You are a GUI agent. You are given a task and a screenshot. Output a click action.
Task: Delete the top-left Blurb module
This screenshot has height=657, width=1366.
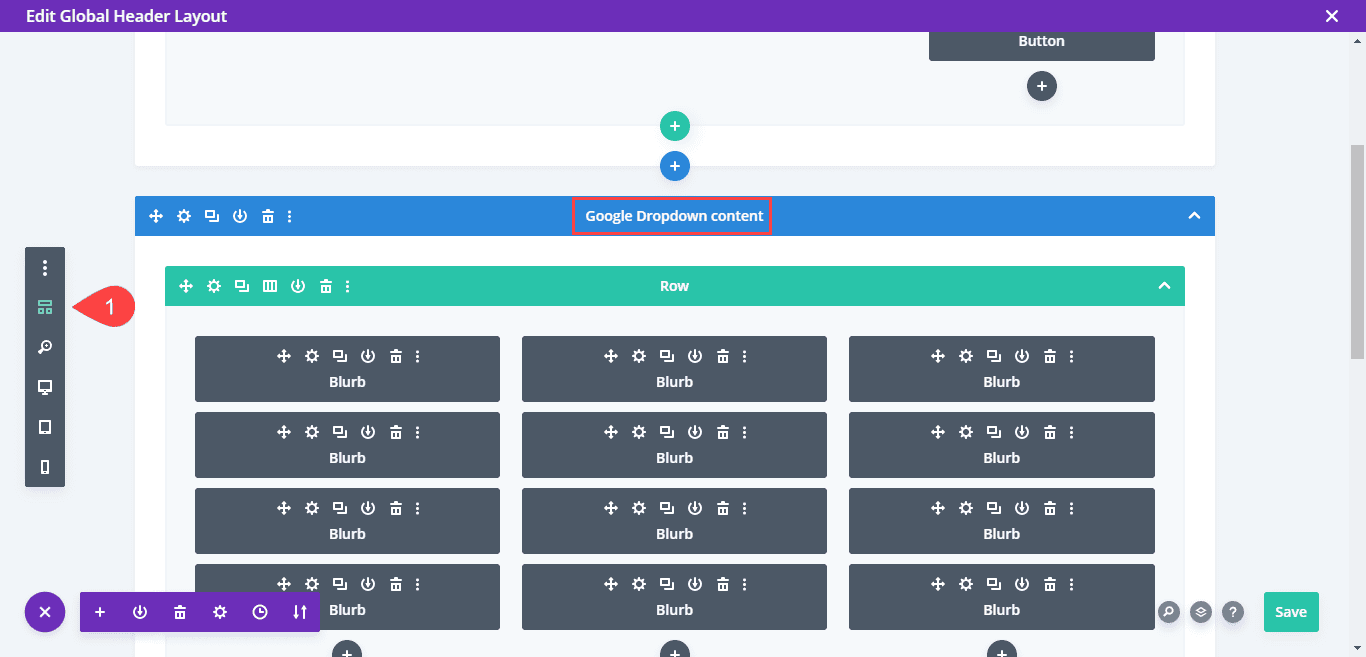pyautogui.click(x=396, y=356)
